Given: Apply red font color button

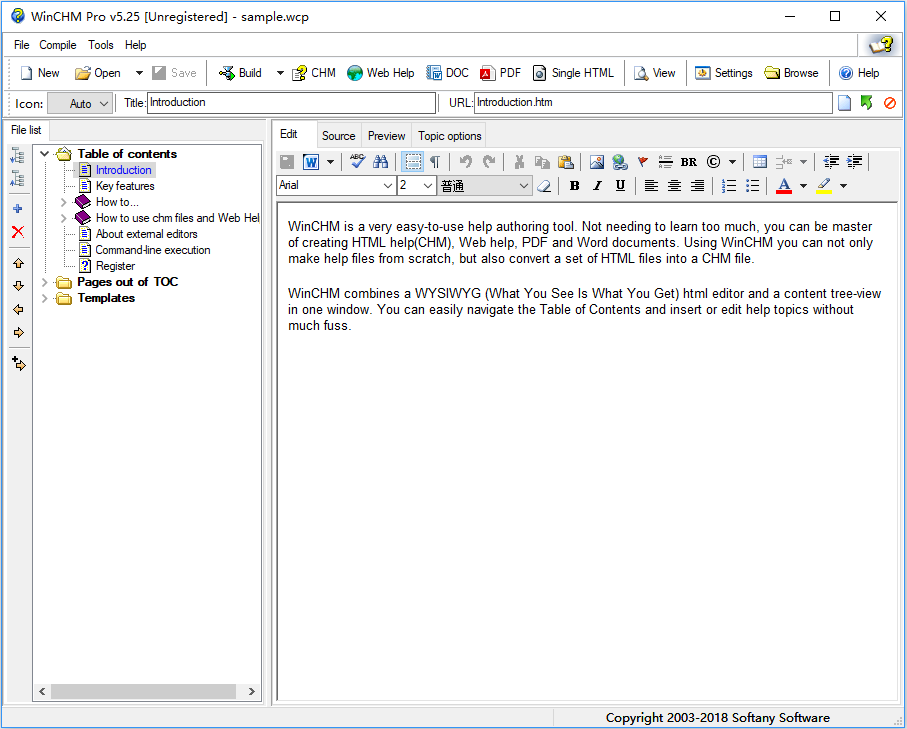Looking at the screenshot, I should click(x=784, y=186).
